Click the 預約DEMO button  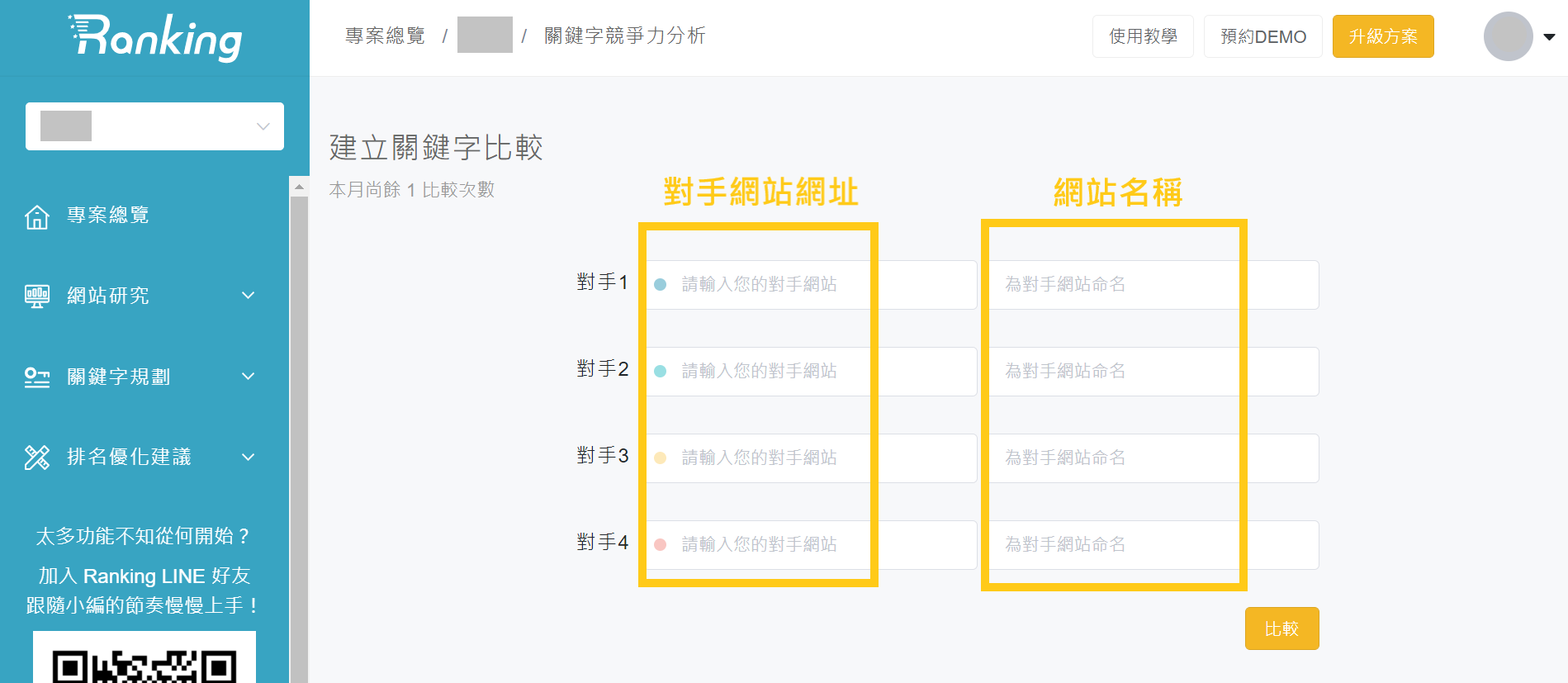[1263, 36]
